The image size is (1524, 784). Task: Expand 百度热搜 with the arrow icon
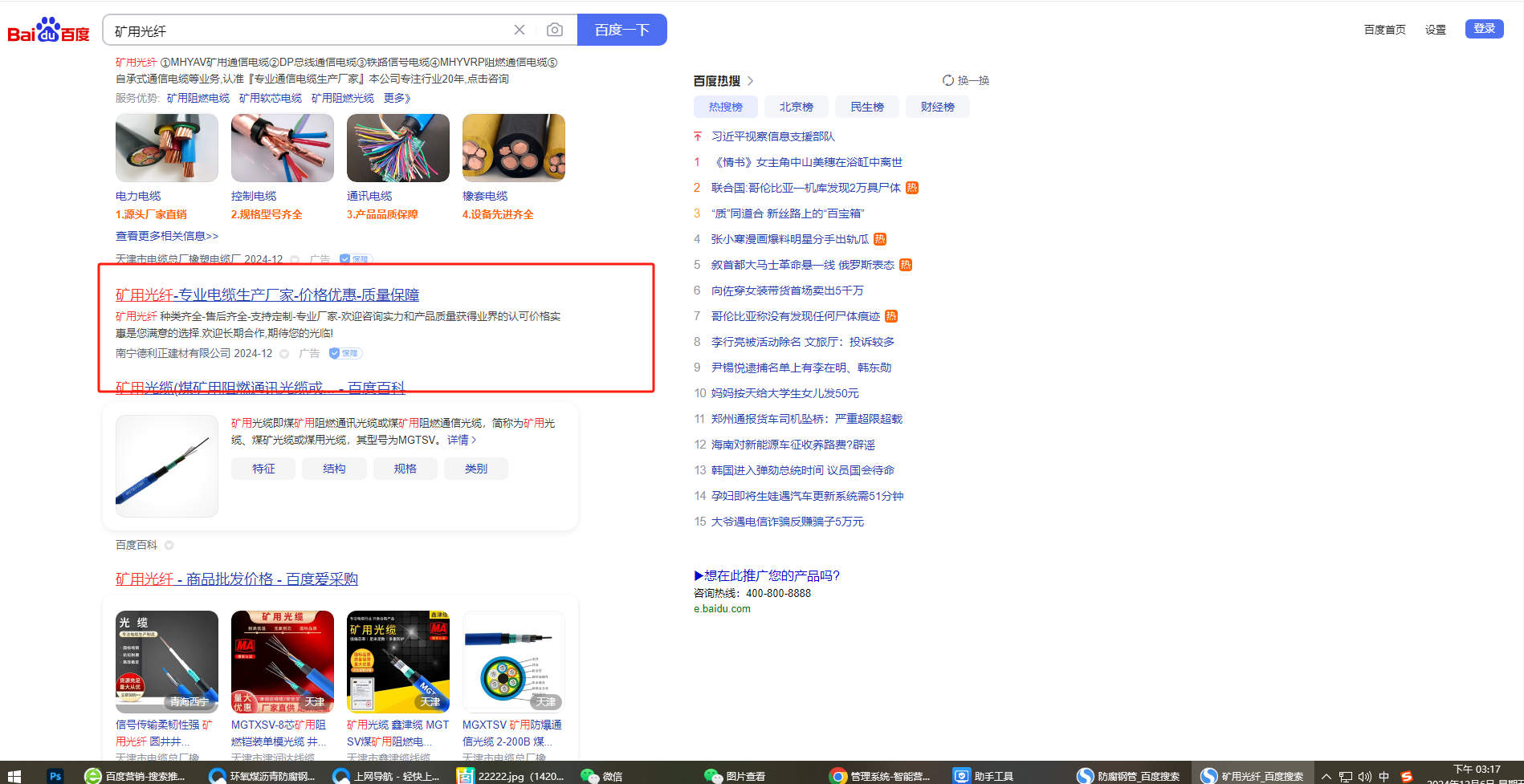coord(751,81)
